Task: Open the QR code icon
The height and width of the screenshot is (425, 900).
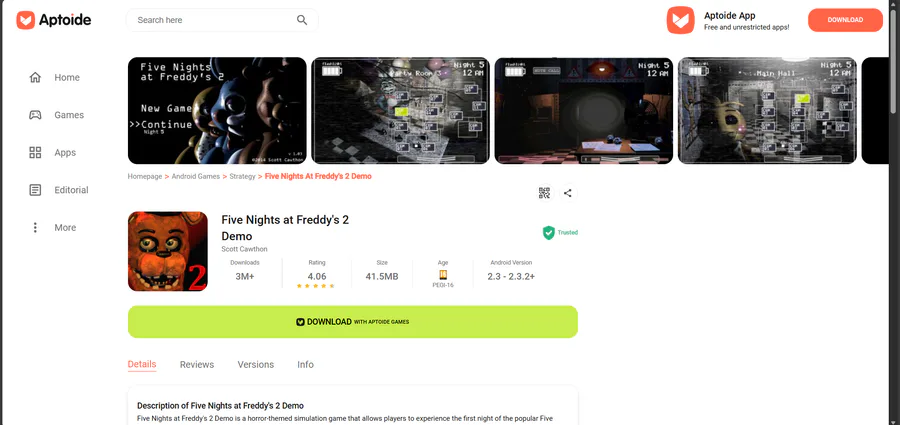Action: [x=544, y=193]
